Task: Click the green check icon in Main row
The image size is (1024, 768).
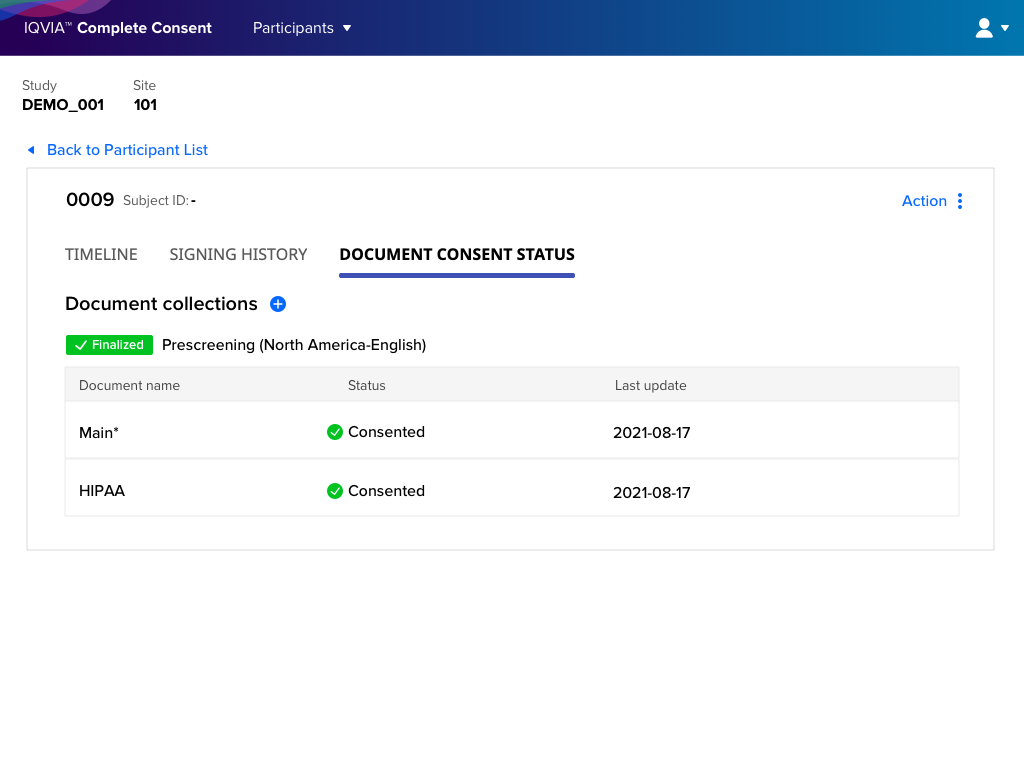Action: coord(334,432)
